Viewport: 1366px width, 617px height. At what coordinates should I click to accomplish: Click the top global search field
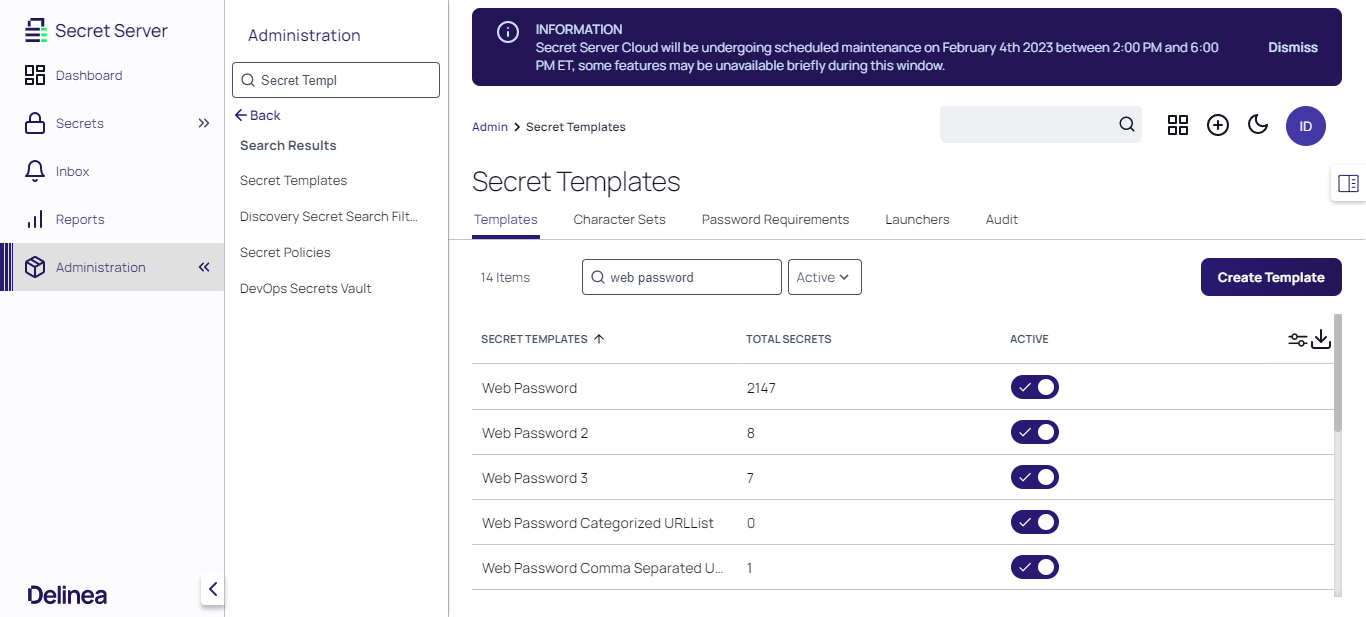(1041, 125)
